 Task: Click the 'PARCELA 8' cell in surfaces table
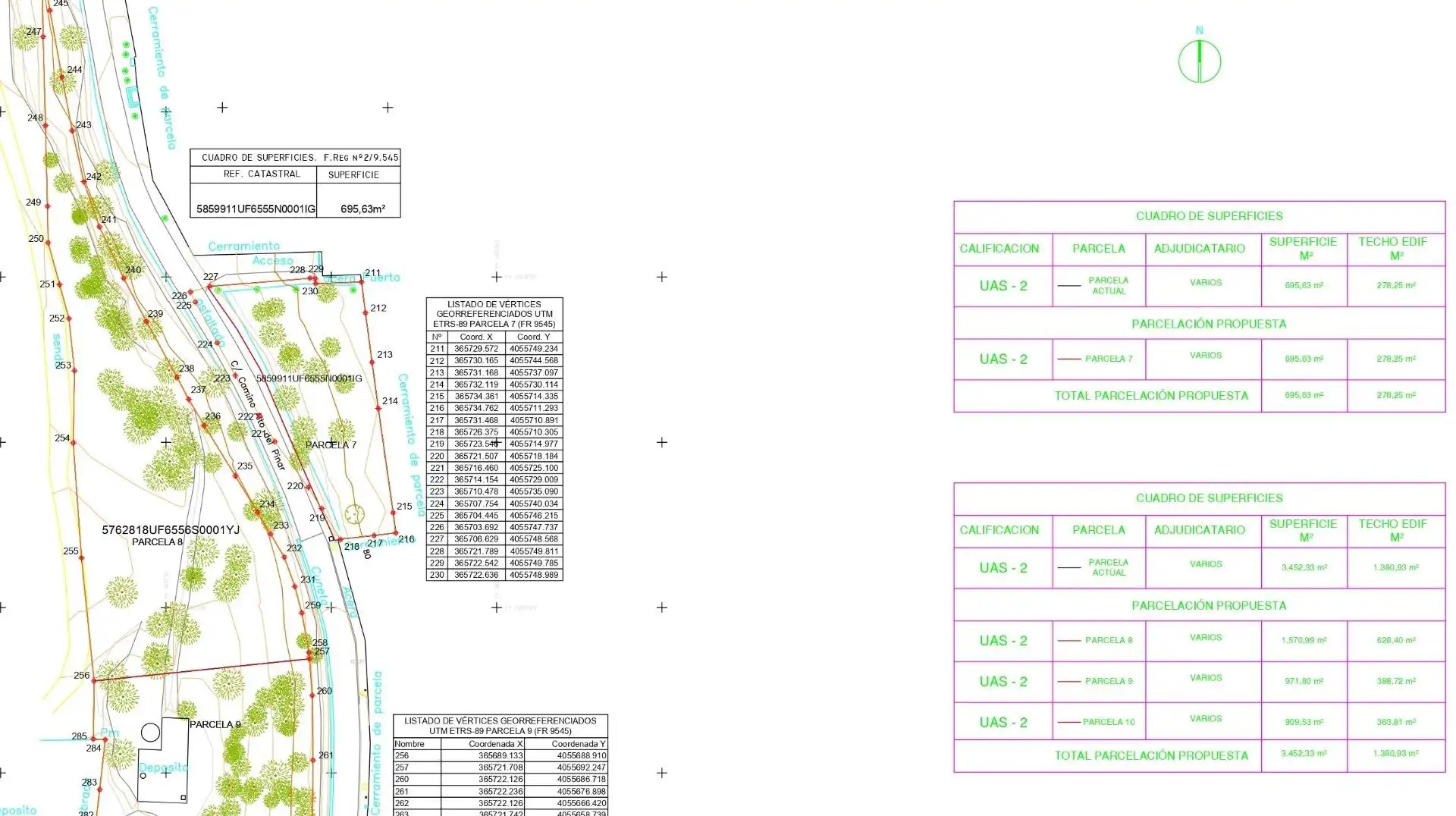click(x=1109, y=640)
